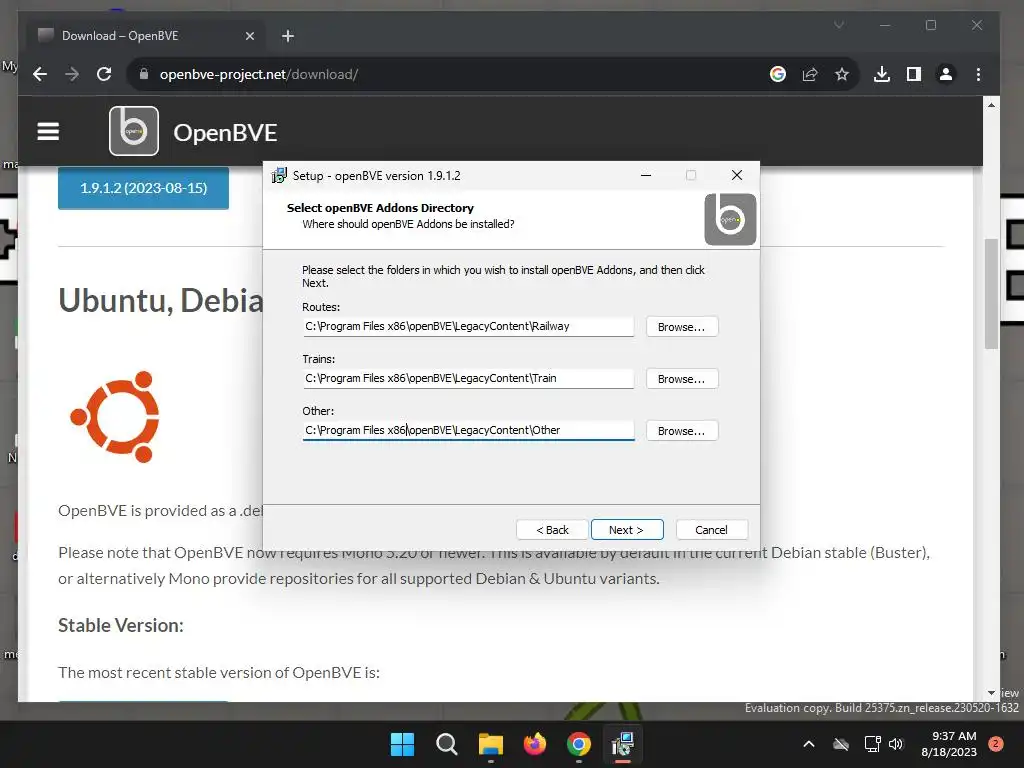Open Chrome tab search chevron
This screenshot has width=1024, height=768.
click(x=839, y=25)
